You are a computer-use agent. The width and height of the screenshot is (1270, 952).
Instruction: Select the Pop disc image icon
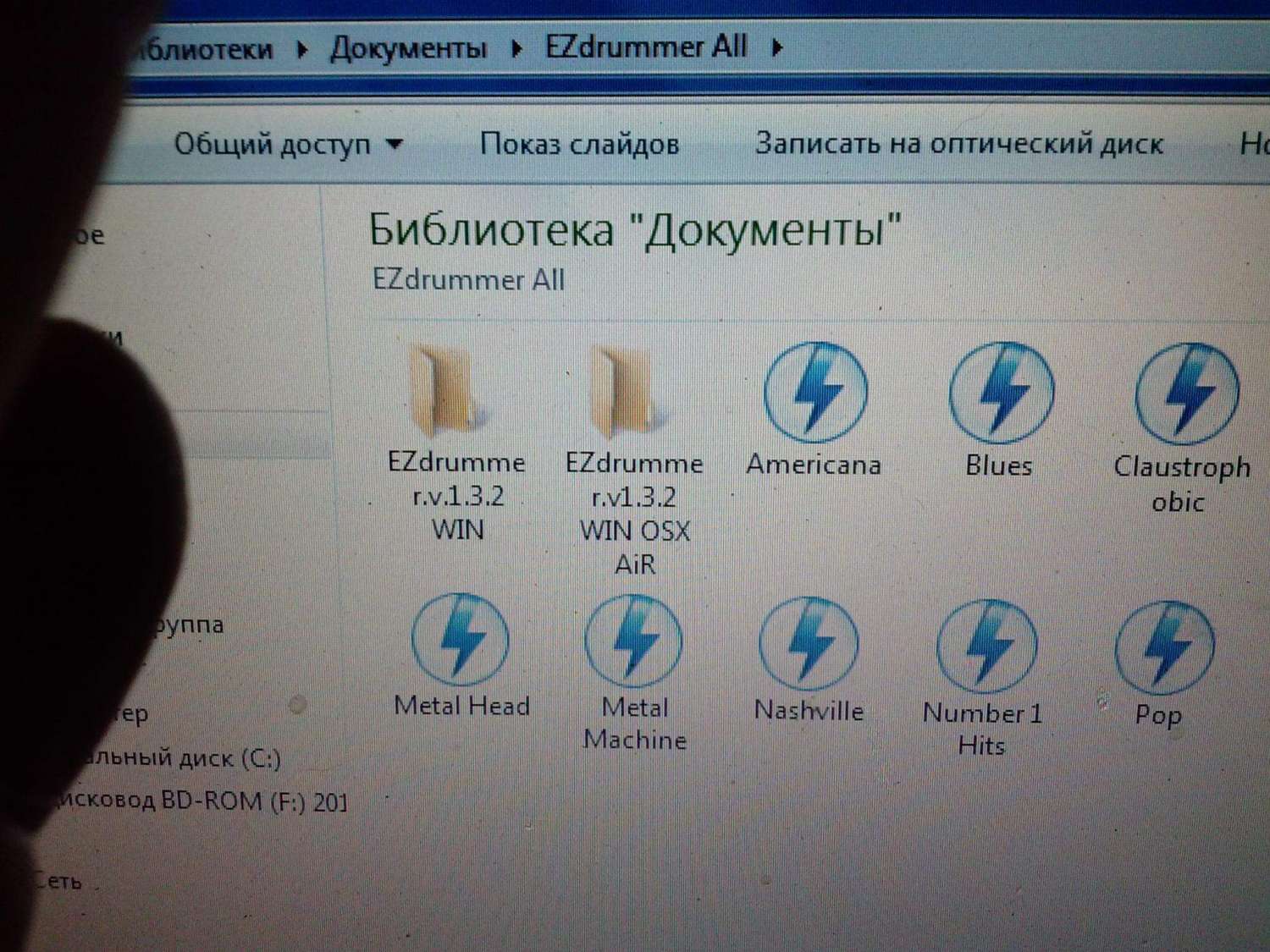(x=1165, y=649)
